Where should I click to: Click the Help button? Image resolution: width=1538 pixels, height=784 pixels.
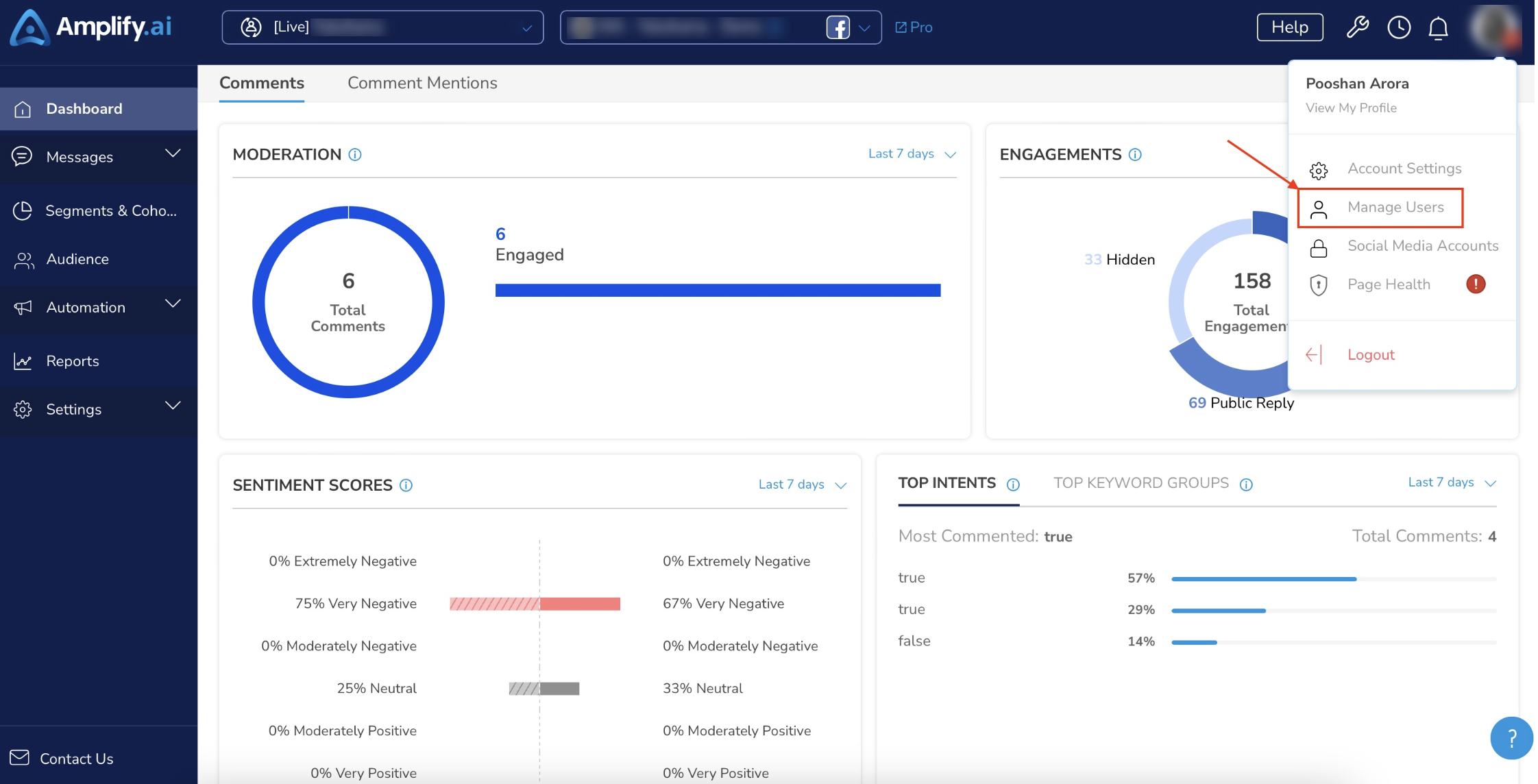[x=1290, y=27]
